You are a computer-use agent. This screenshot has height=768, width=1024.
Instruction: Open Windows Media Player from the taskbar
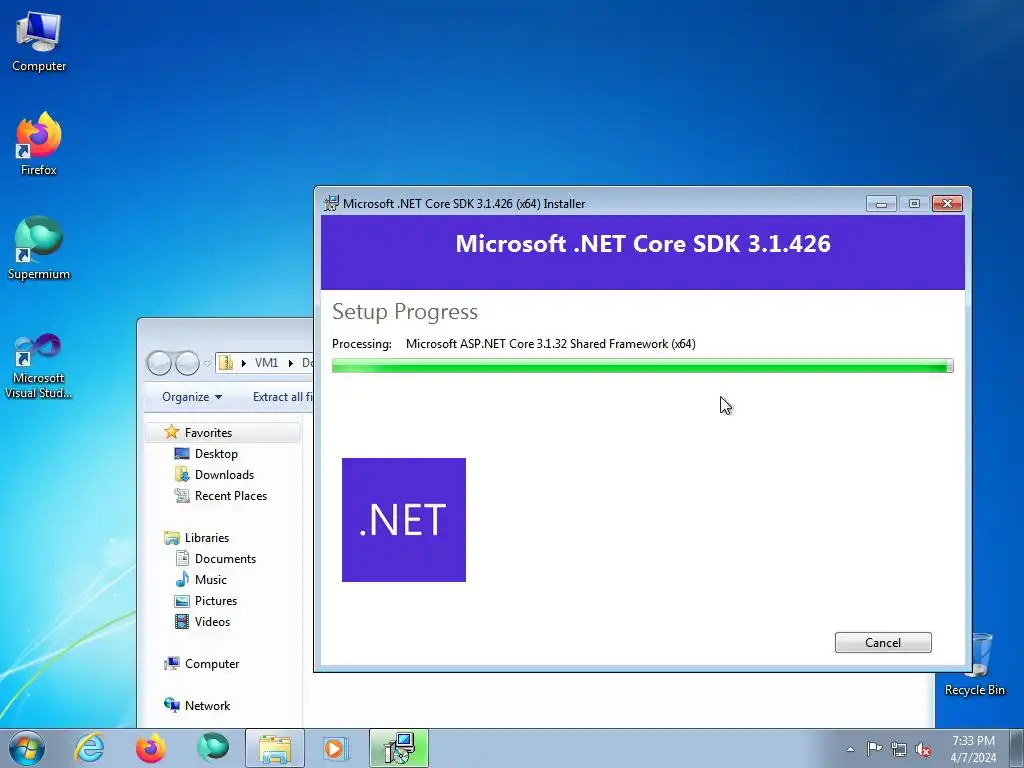[336, 748]
